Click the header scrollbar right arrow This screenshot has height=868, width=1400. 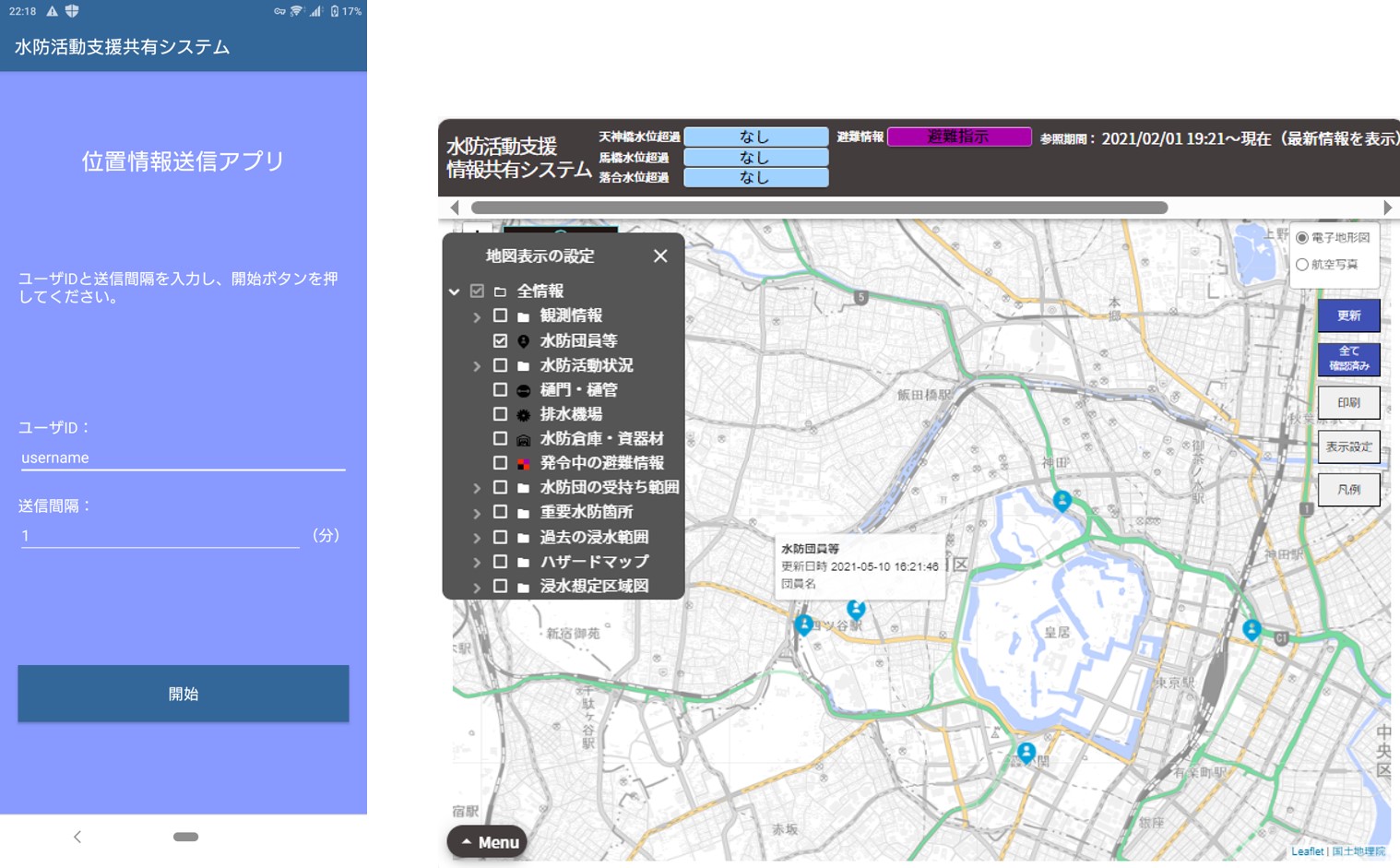[x=1387, y=208]
